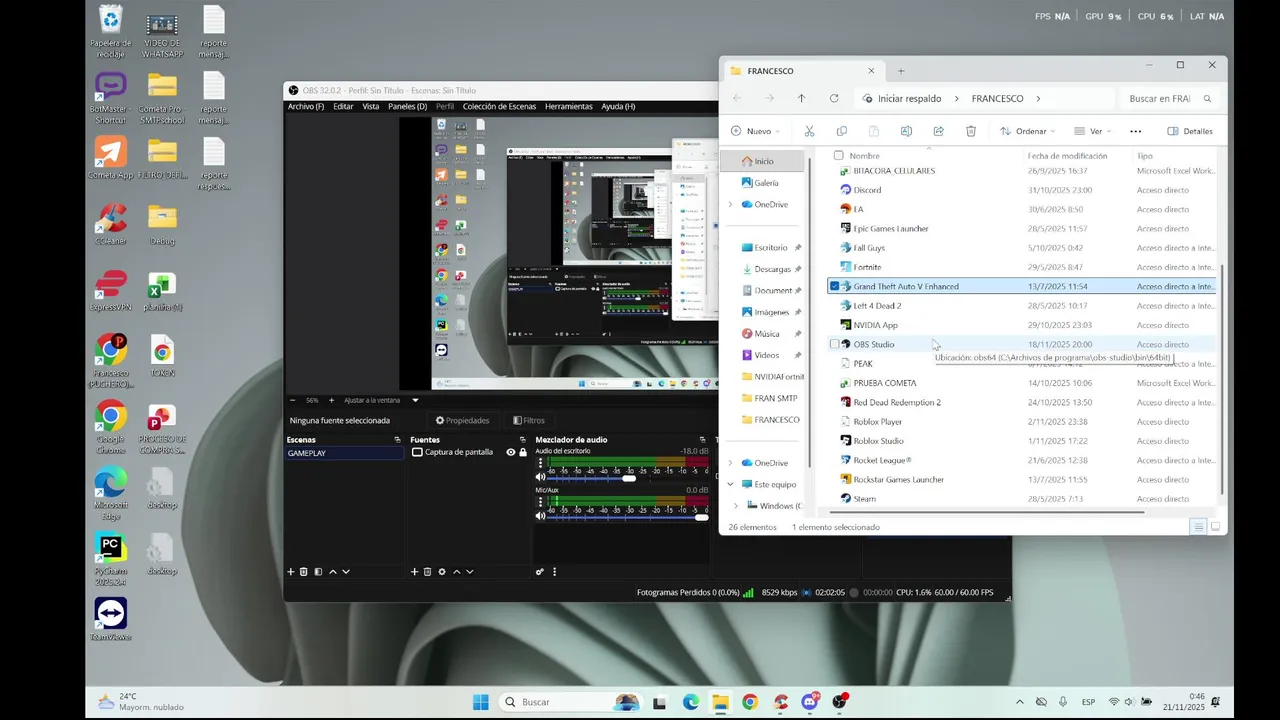Add a new tab in File Explorer
The width and height of the screenshot is (1280, 720).
click(x=901, y=71)
